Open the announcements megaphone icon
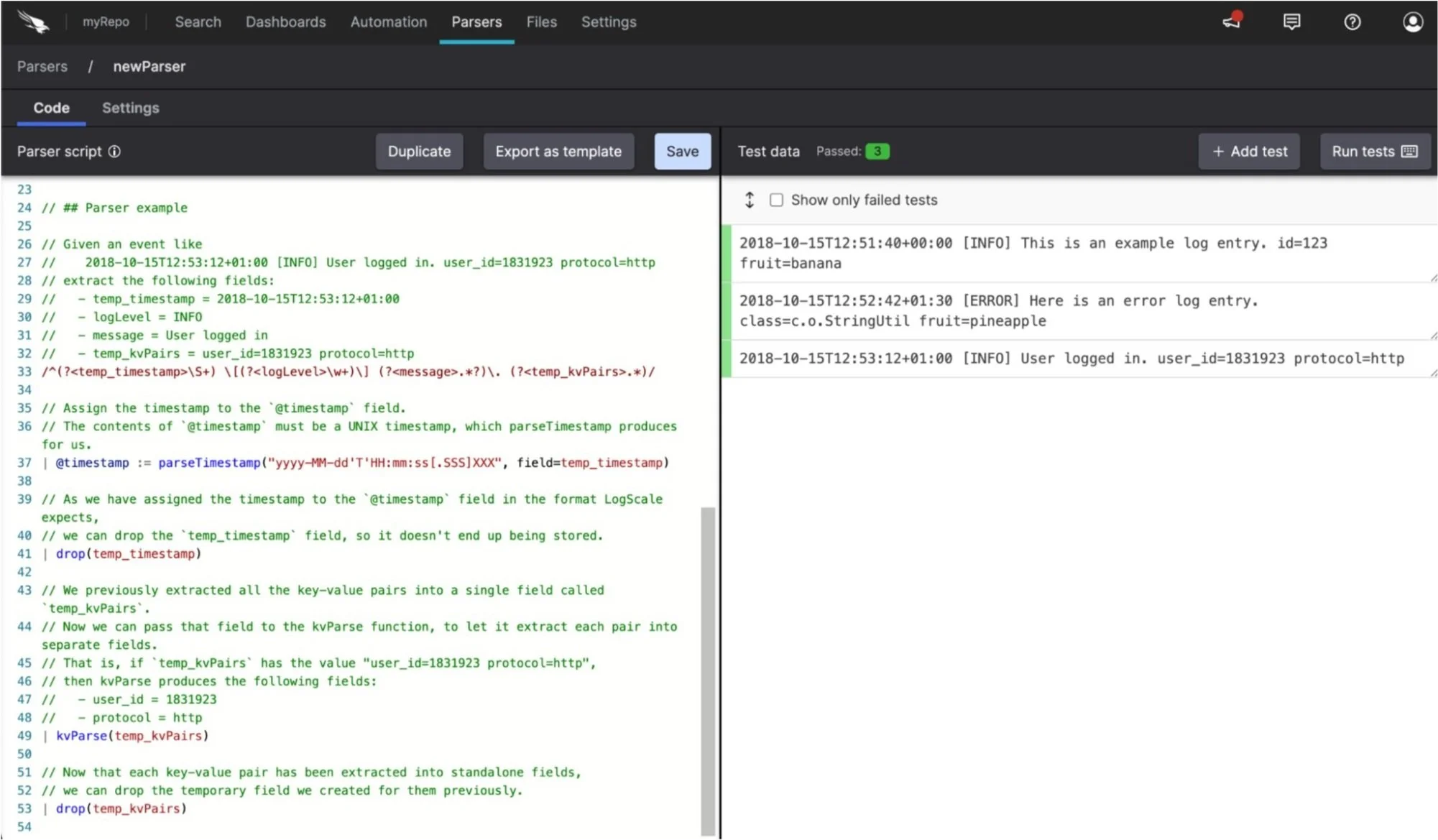 [1232, 22]
